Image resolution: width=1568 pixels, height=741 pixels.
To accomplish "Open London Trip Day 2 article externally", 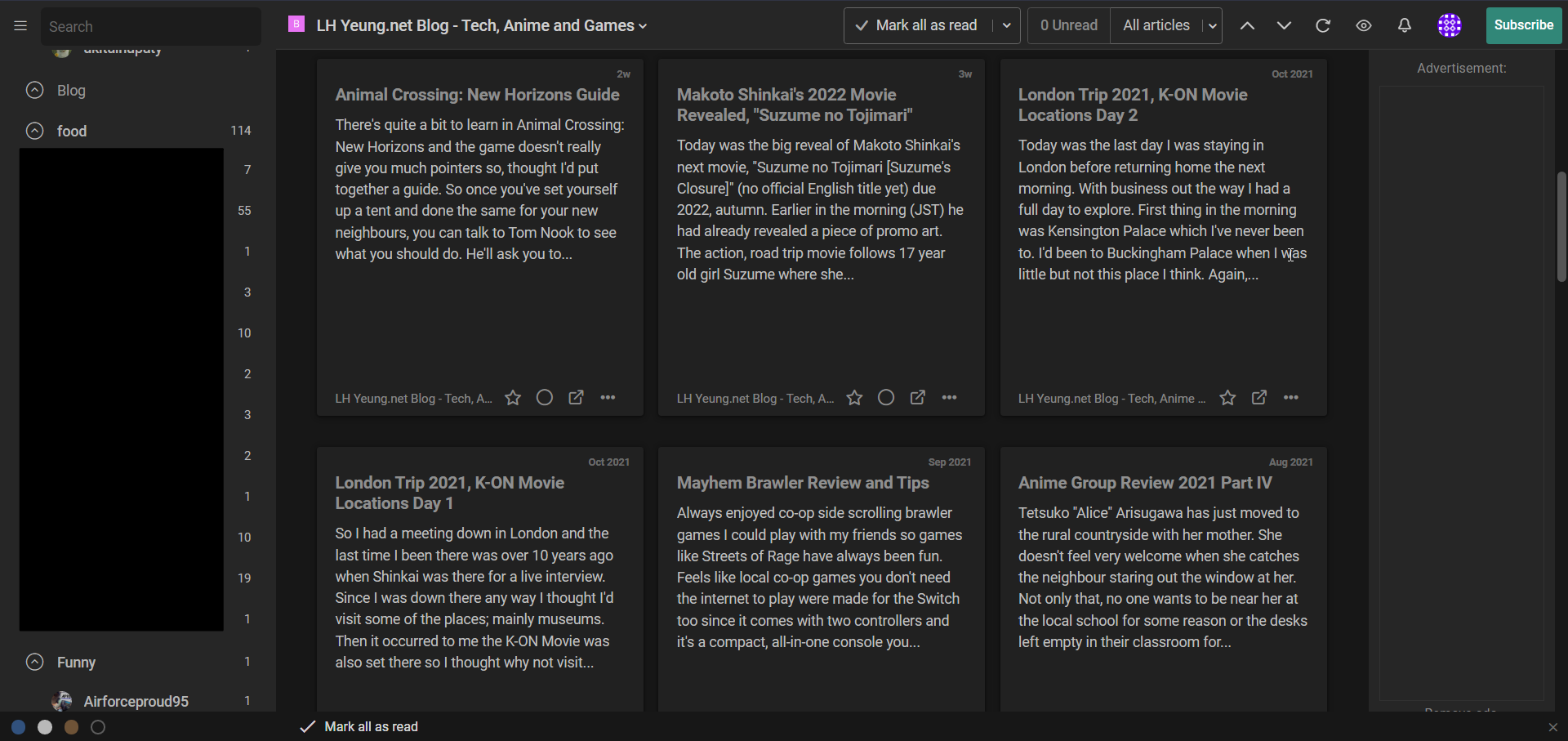I will pos(1259,398).
